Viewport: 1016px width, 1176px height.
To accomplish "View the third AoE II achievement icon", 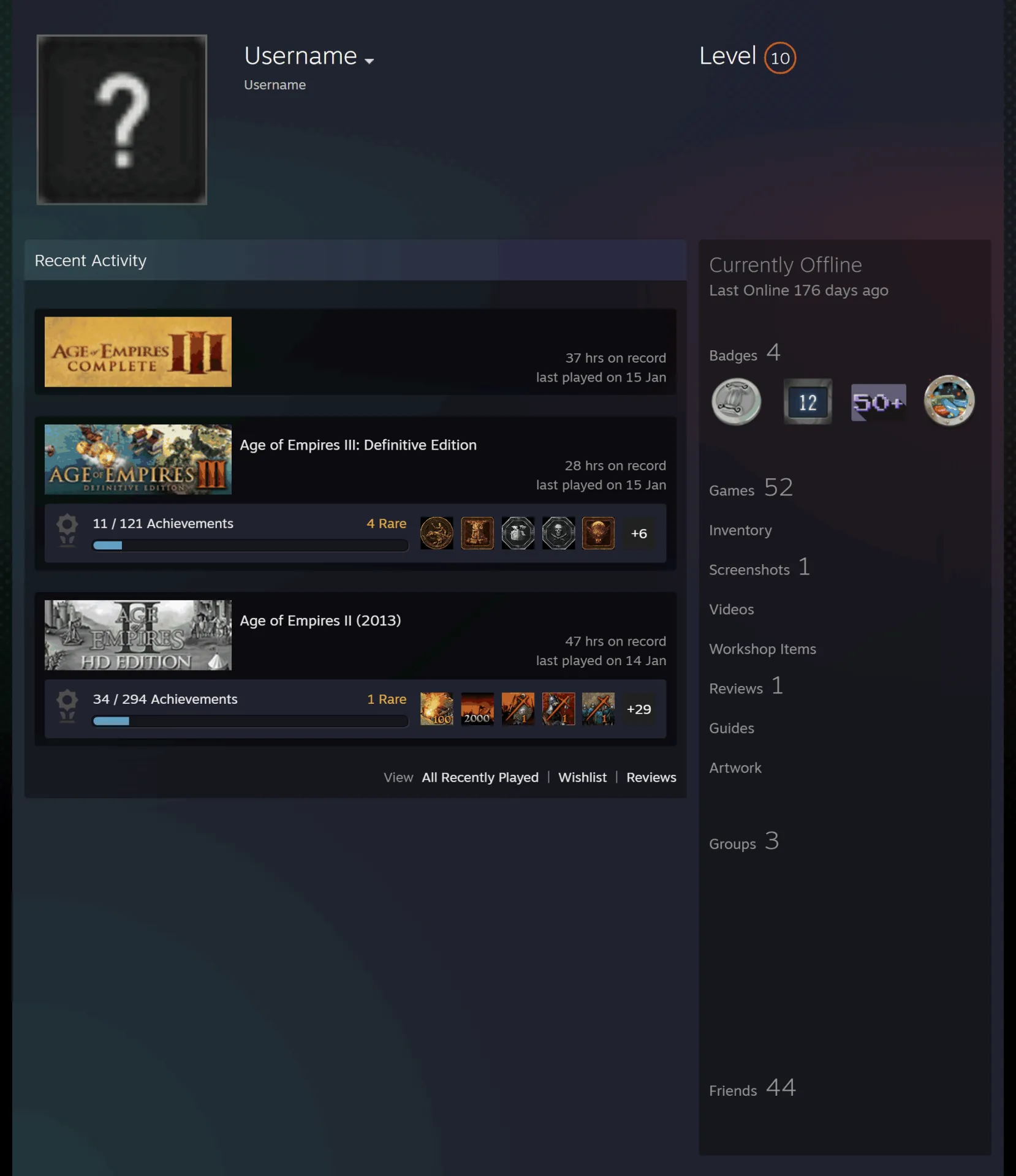I will point(518,709).
